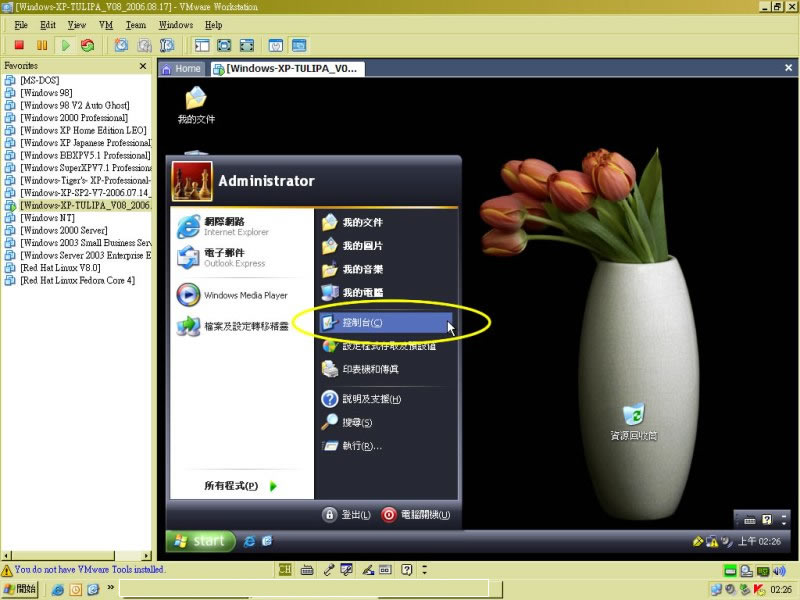This screenshot has width=800, height=600.
Task: Select [Windows XP Home Edition LEO] favorite
Action: [83, 131]
